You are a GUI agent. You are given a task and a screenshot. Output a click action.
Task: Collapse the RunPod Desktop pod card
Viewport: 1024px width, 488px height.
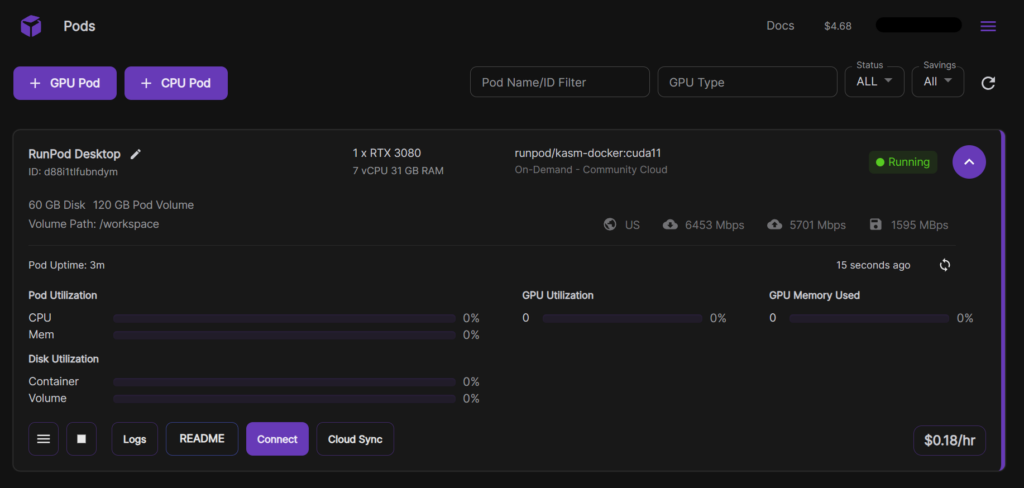tap(968, 162)
